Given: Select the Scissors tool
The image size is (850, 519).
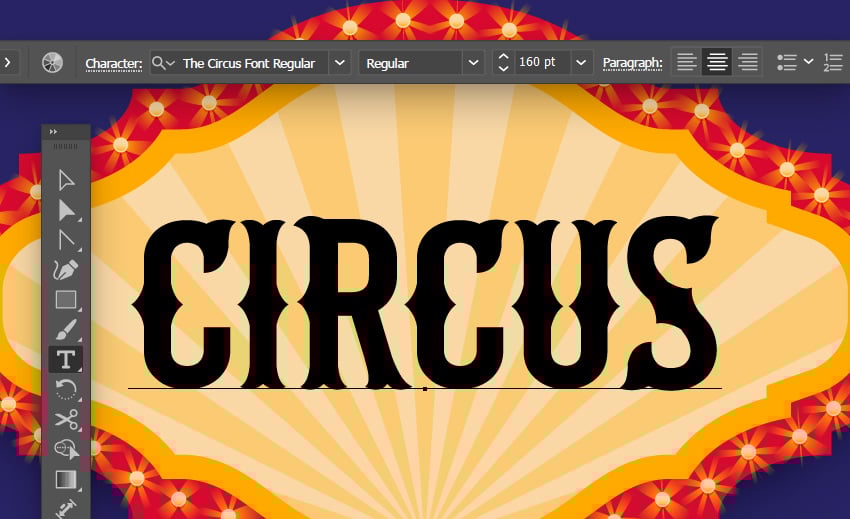Looking at the screenshot, I should 66,419.
